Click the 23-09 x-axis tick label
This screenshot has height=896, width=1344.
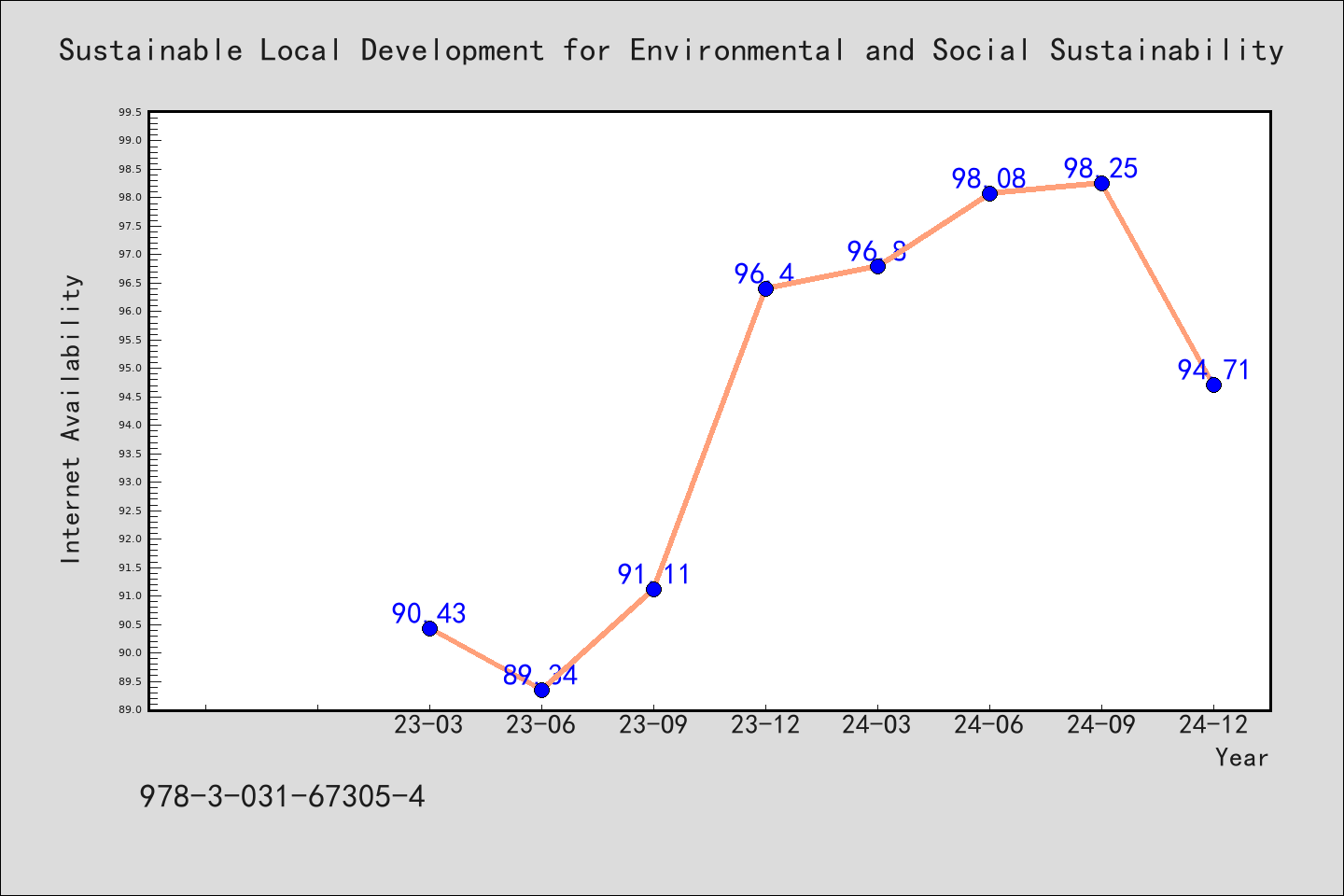[x=653, y=724]
